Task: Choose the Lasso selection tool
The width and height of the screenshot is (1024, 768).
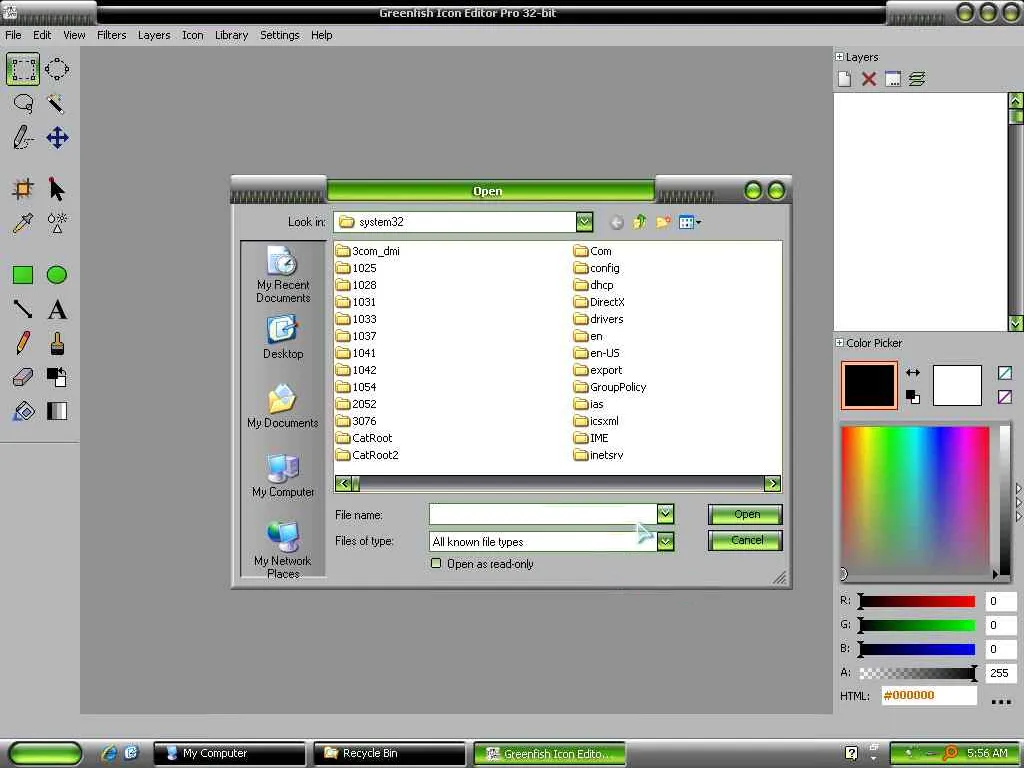Action: pos(23,104)
